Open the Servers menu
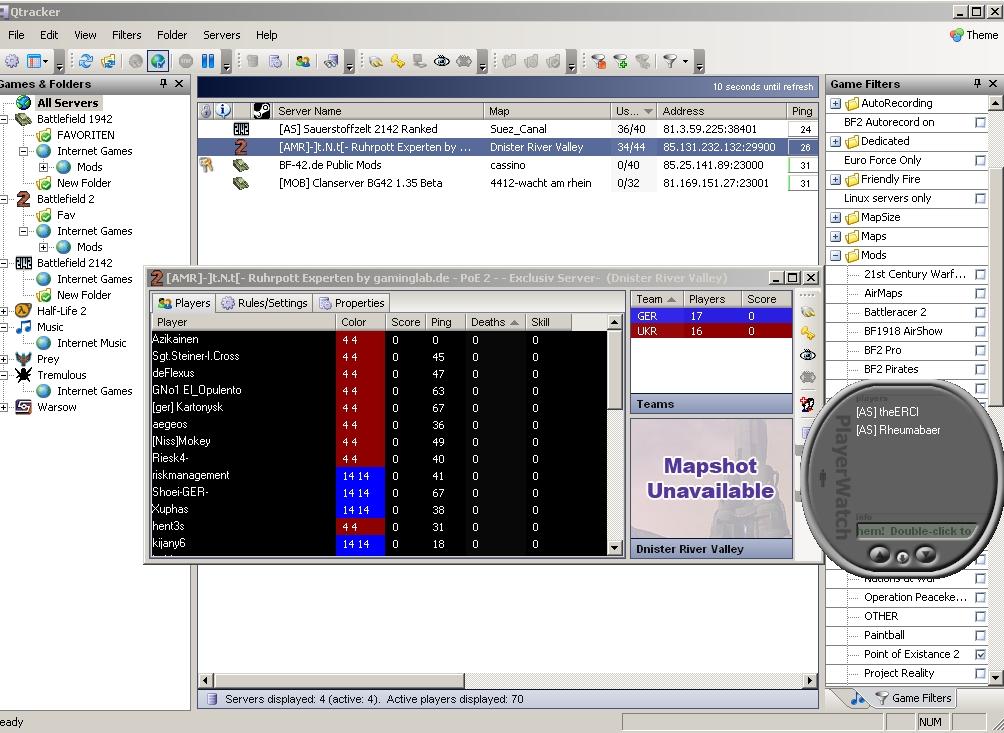Image resolution: width=1004 pixels, height=733 pixels. click(x=222, y=35)
